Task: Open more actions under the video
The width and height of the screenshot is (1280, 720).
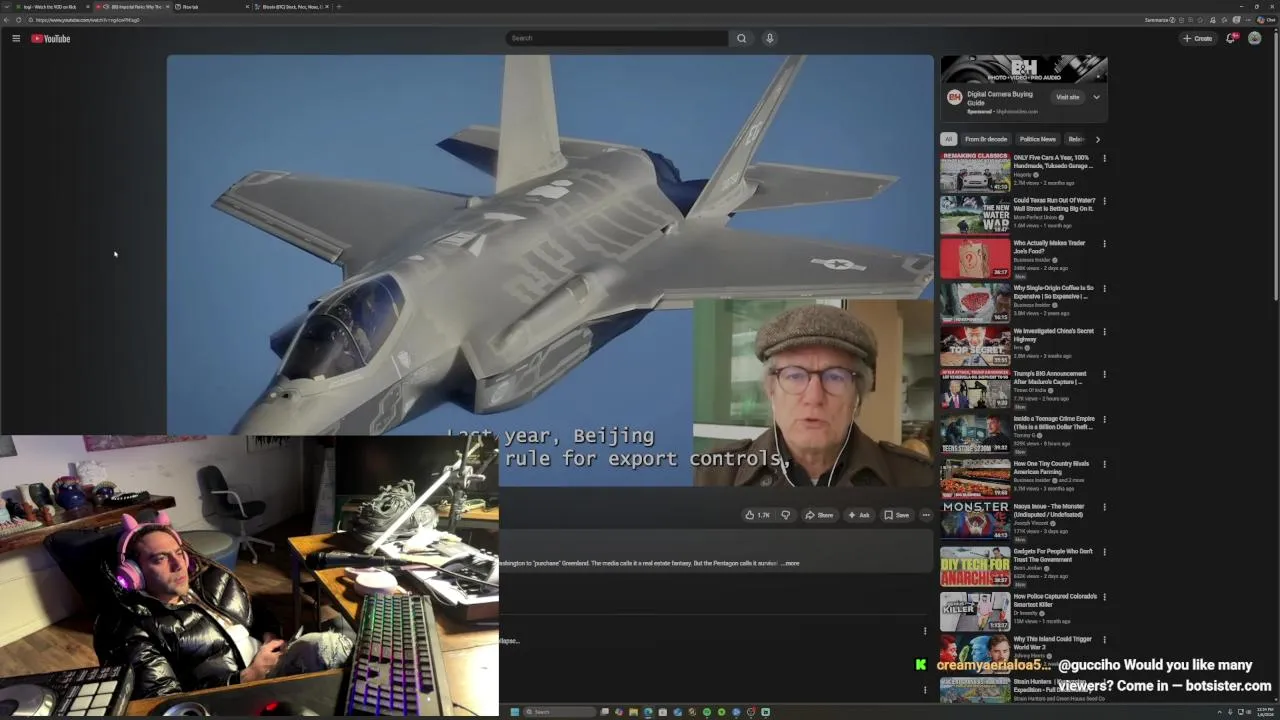Action: coord(926,515)
